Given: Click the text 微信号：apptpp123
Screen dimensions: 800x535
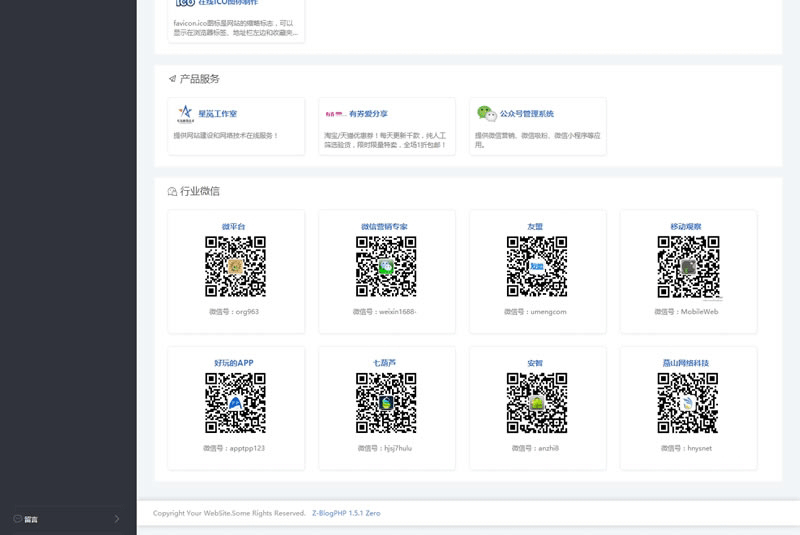Looking at the screenshot, I should (x=234, y=448).
